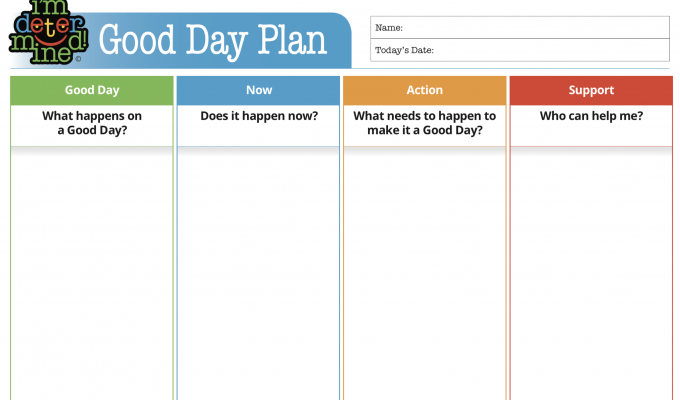Click the Good Day Plan title
680x400 pixels.
coord(212,41)
